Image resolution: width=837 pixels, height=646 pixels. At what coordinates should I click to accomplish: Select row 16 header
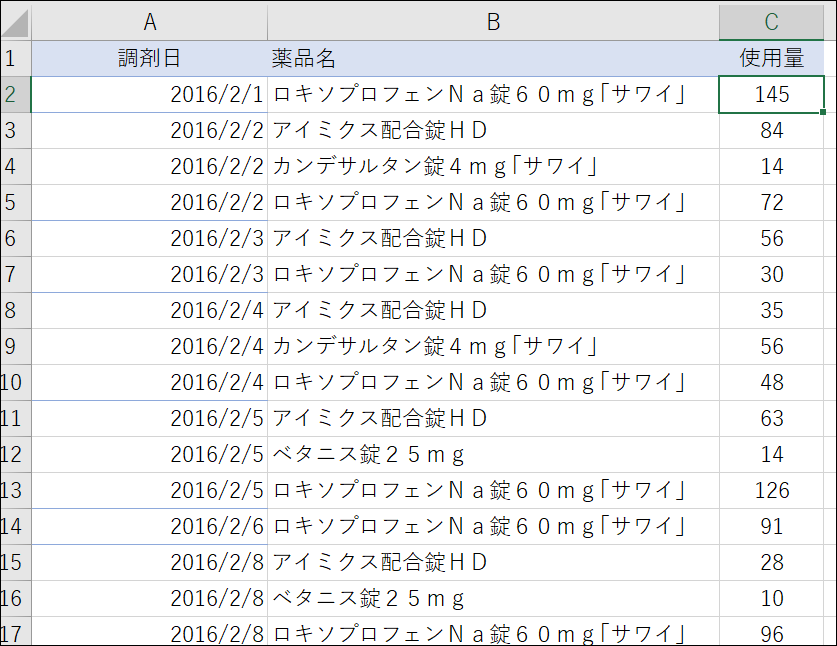(x=15, y=598)
